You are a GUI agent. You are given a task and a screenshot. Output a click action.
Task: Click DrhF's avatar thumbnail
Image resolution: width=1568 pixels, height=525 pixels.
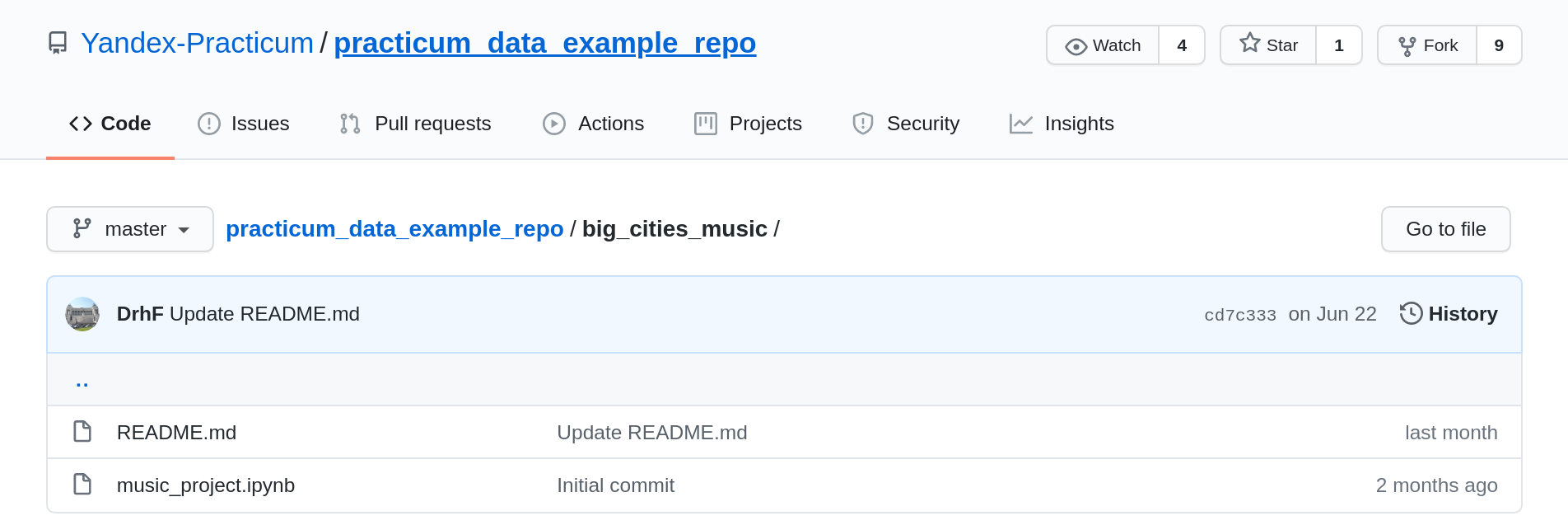(82, 314)
